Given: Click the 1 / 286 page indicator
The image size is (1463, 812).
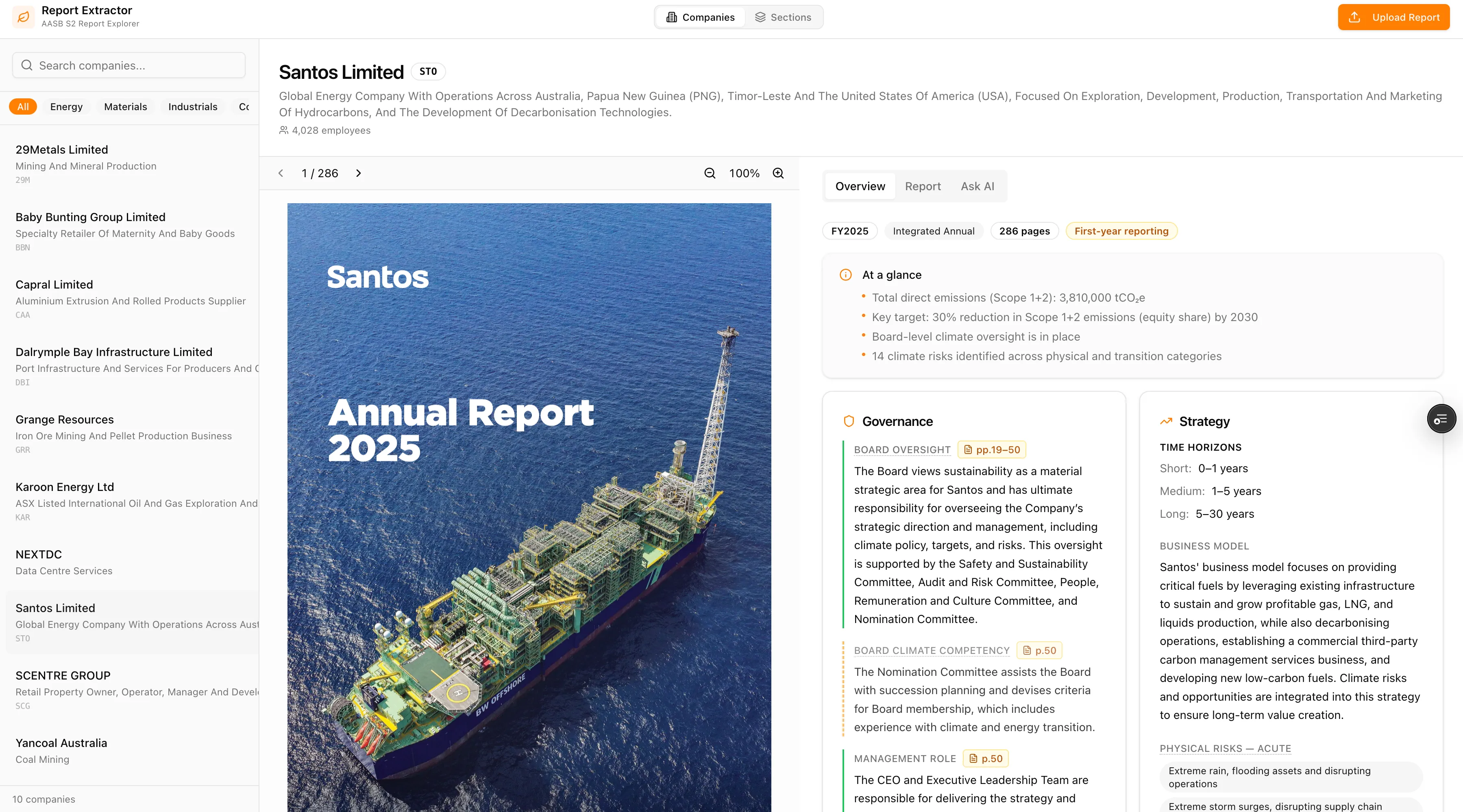Looking at the screenshot, I should point(320,173).
